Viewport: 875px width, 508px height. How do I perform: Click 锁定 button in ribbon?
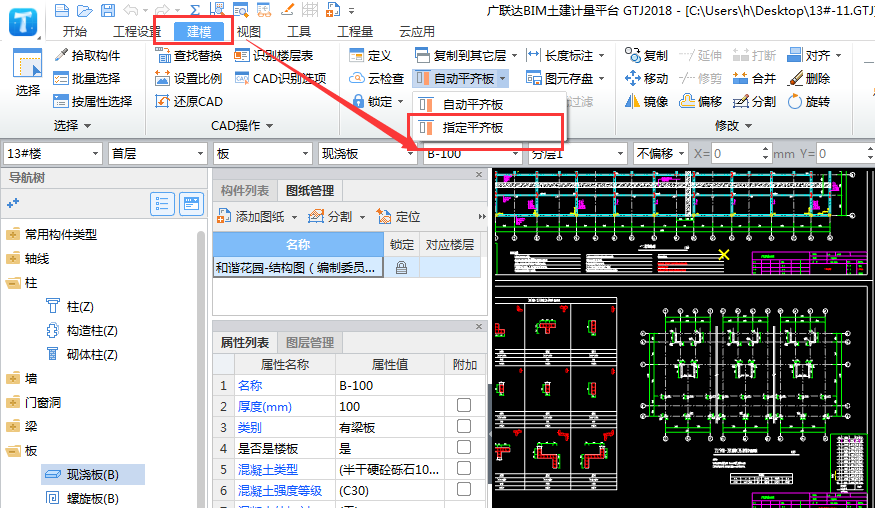pyautogui.click(x=378, y=101)
